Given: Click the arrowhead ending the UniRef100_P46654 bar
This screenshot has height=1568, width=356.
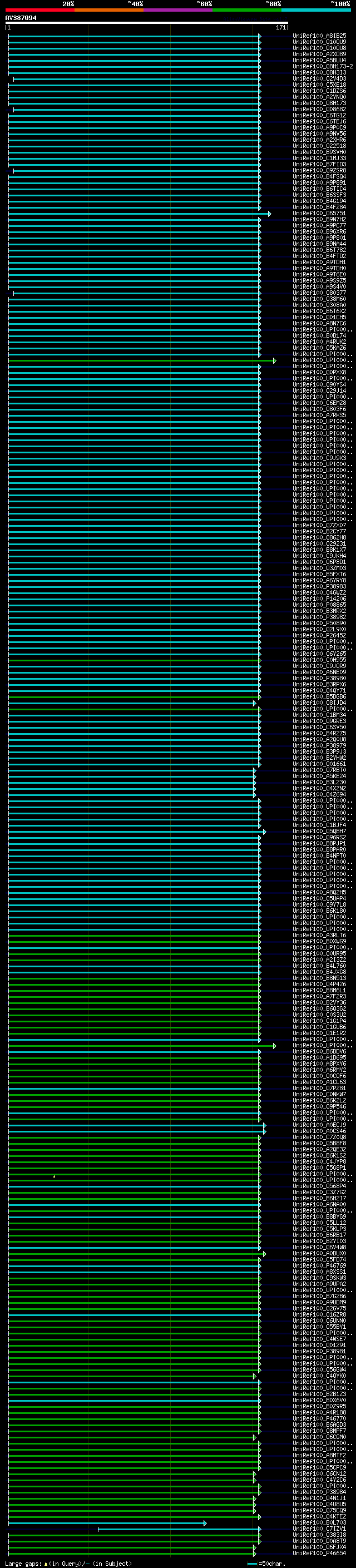Looking at the screenshot, I should coord(254,1554).
